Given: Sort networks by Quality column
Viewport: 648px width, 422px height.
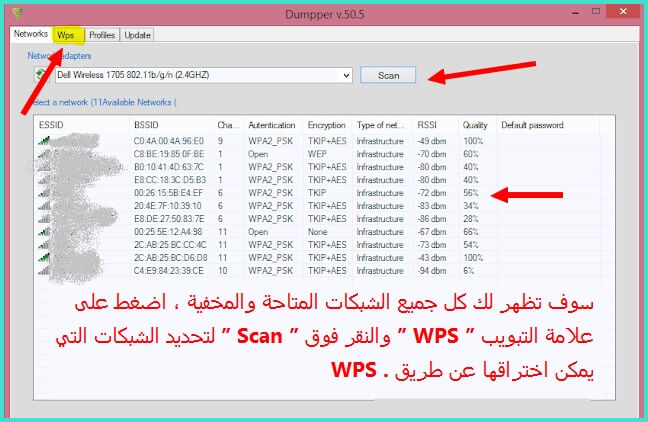Looking at the screenshot, I should (x=478, y=125).
